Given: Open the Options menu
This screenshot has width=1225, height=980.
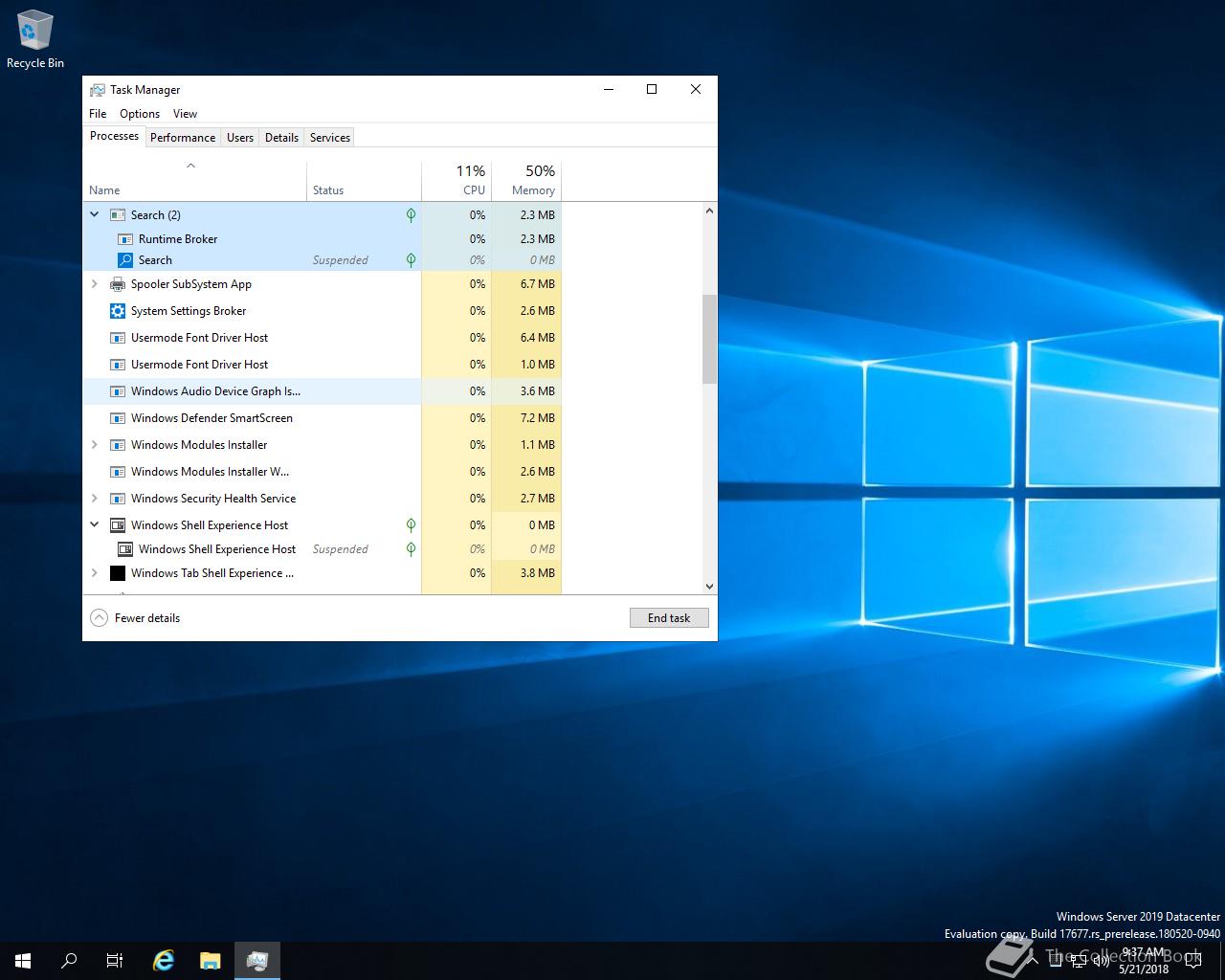Looking at the screenshot, I should pos(140,114).
